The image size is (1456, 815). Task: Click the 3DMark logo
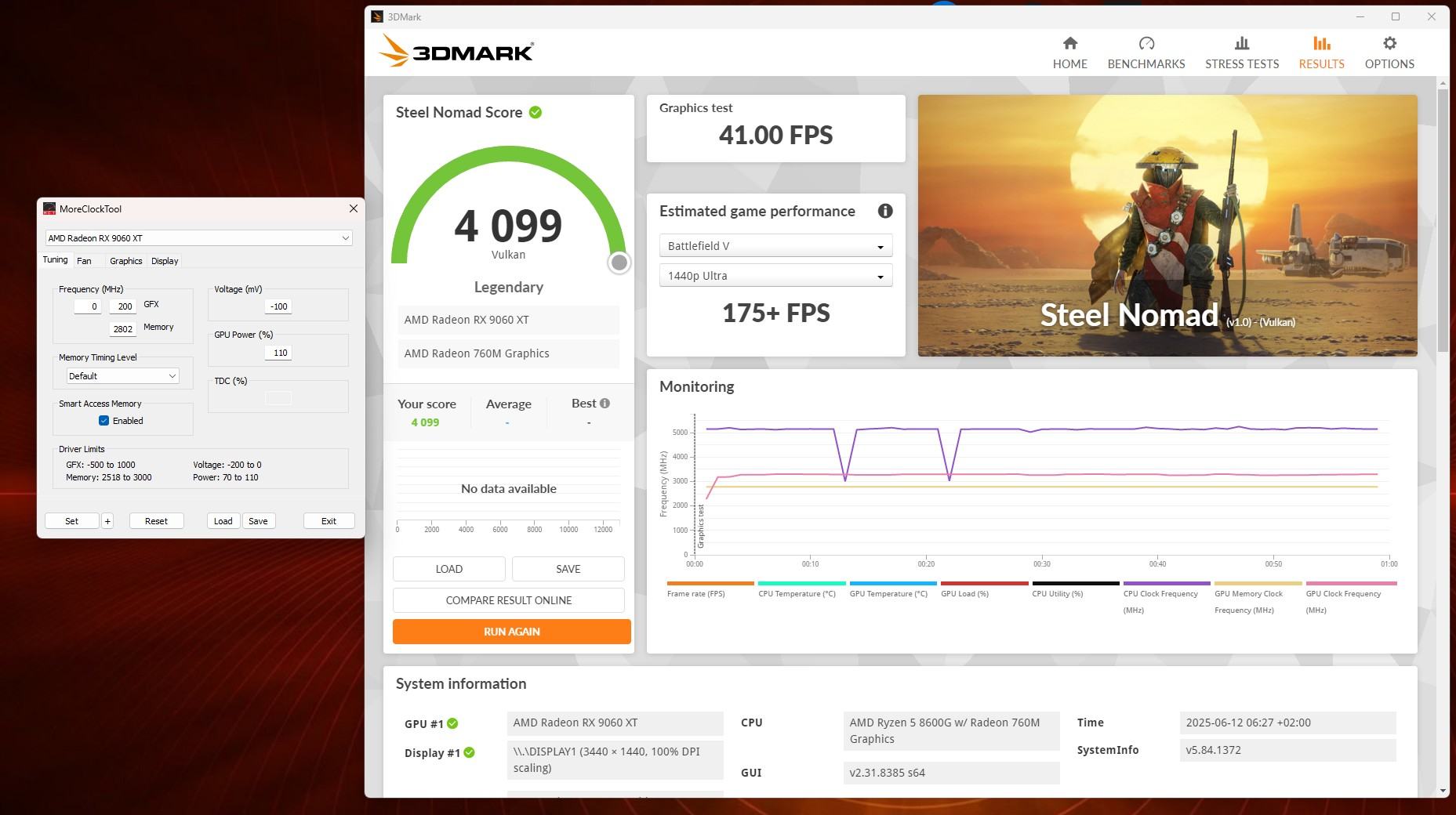coord(456,51)
